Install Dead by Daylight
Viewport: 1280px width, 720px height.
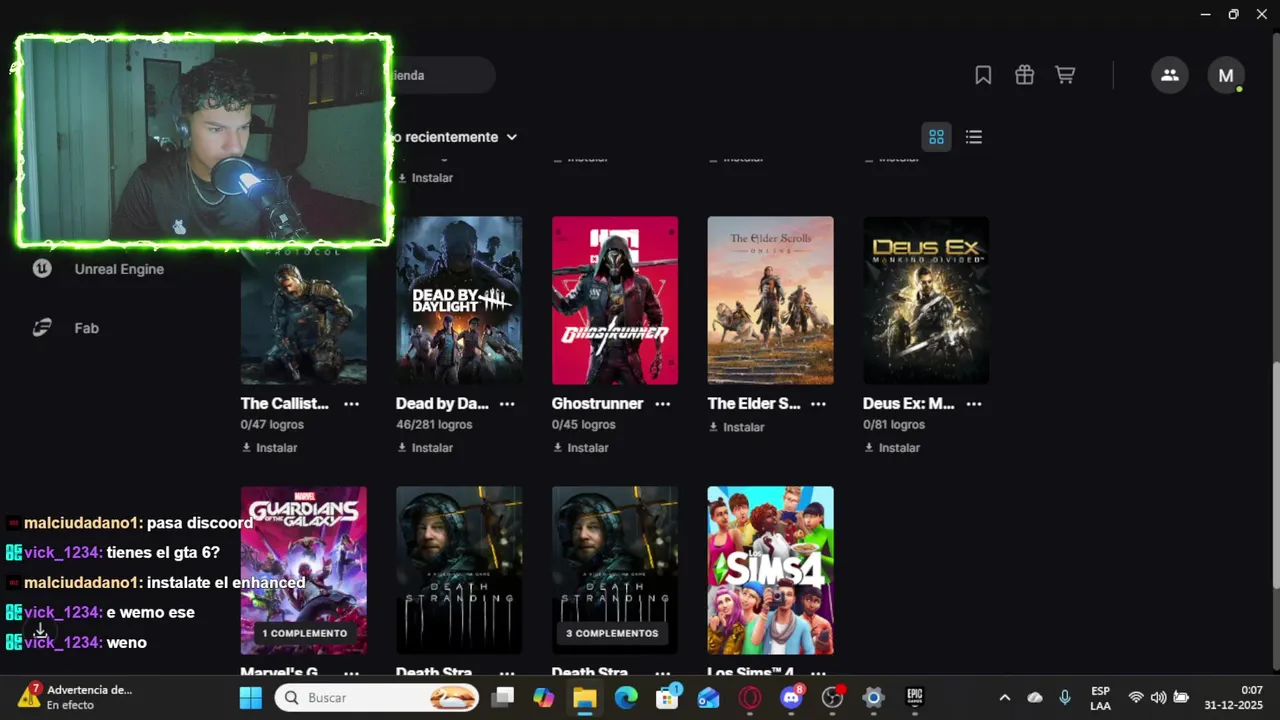(x=425, y=448)
